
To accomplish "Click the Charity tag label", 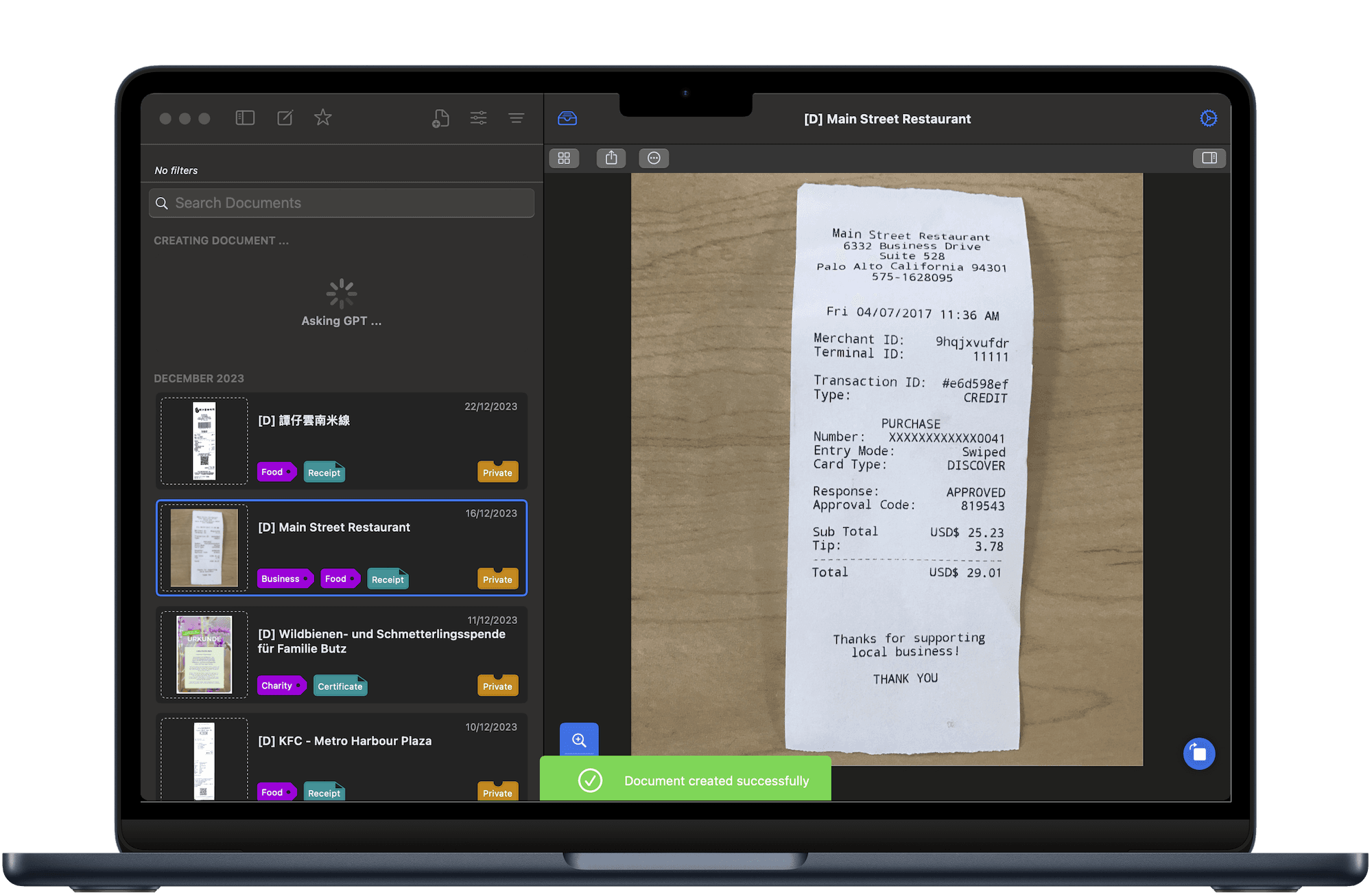I will (278, 686).
